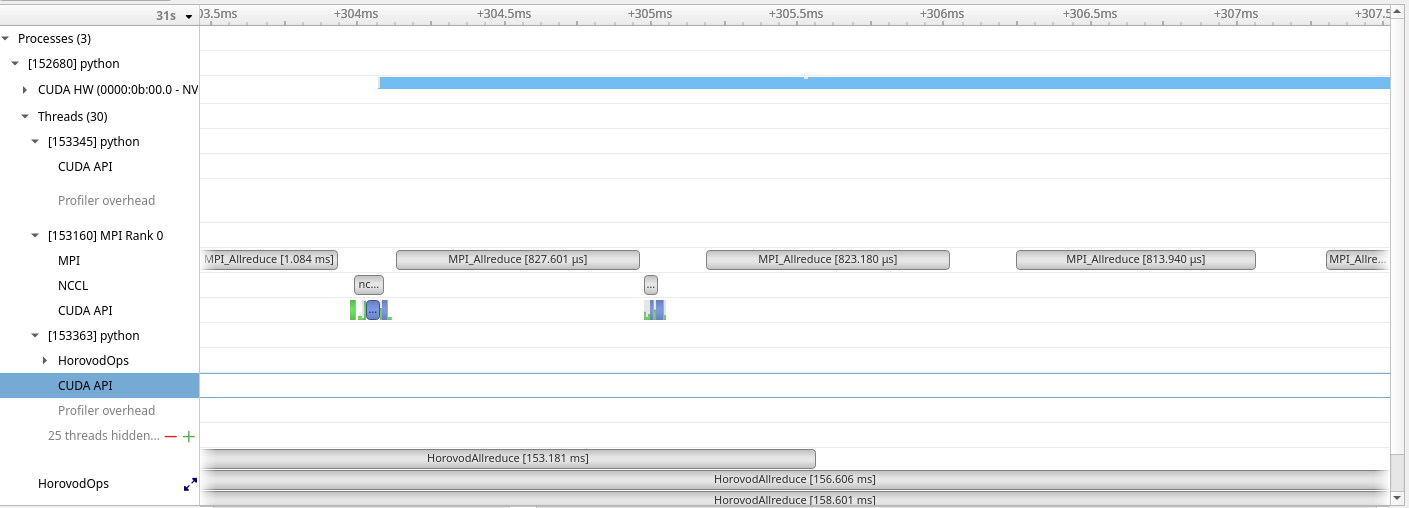Click the +305ms mark on the ruler
This screenshot has width=1409, height=508.
[x=650, y=14]
